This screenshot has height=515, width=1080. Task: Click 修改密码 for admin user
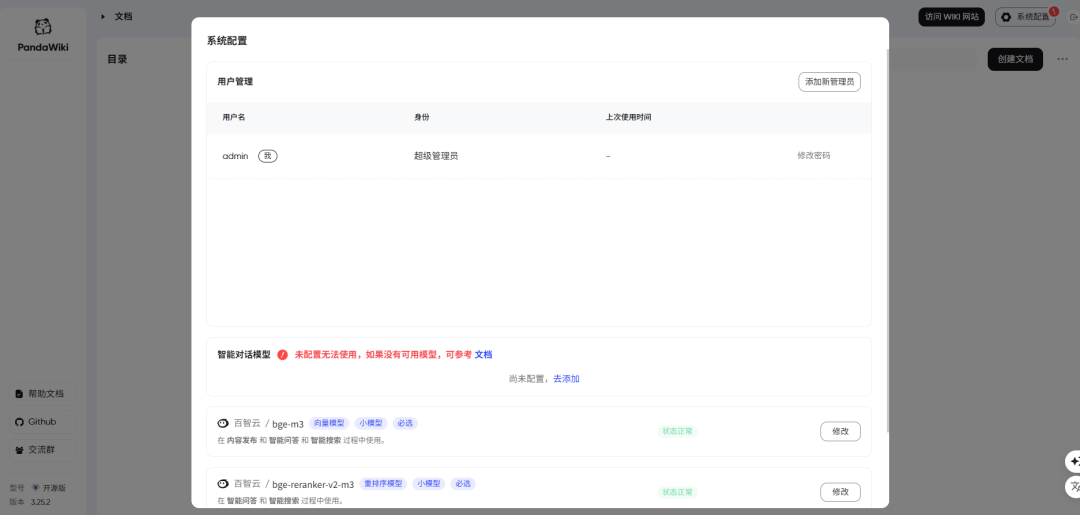coord(813,156)
